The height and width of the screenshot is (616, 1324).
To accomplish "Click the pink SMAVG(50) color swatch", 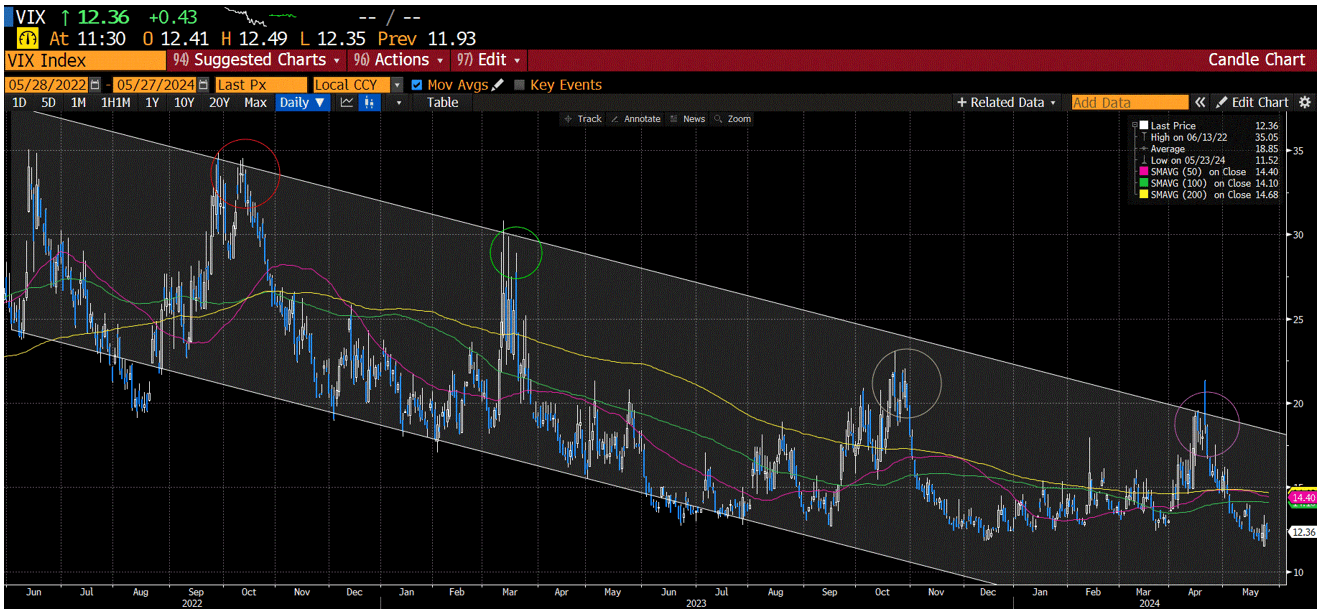I will click(x=1144, y=172).
